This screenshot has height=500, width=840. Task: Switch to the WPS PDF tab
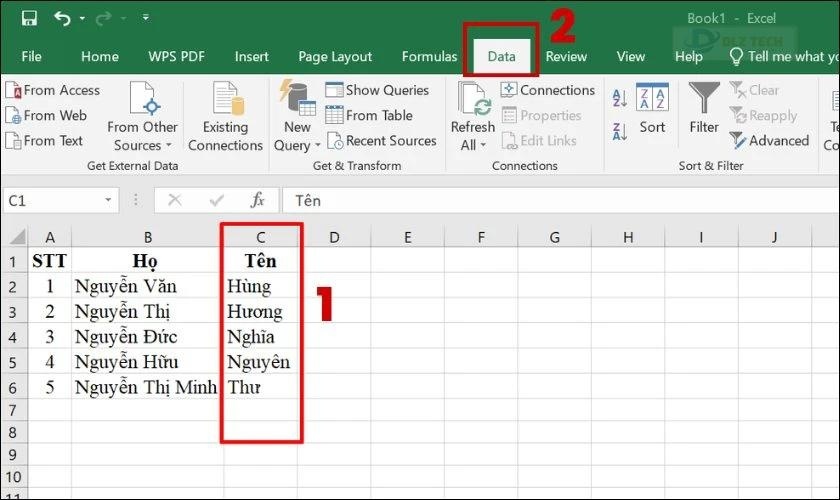(176, 56)
